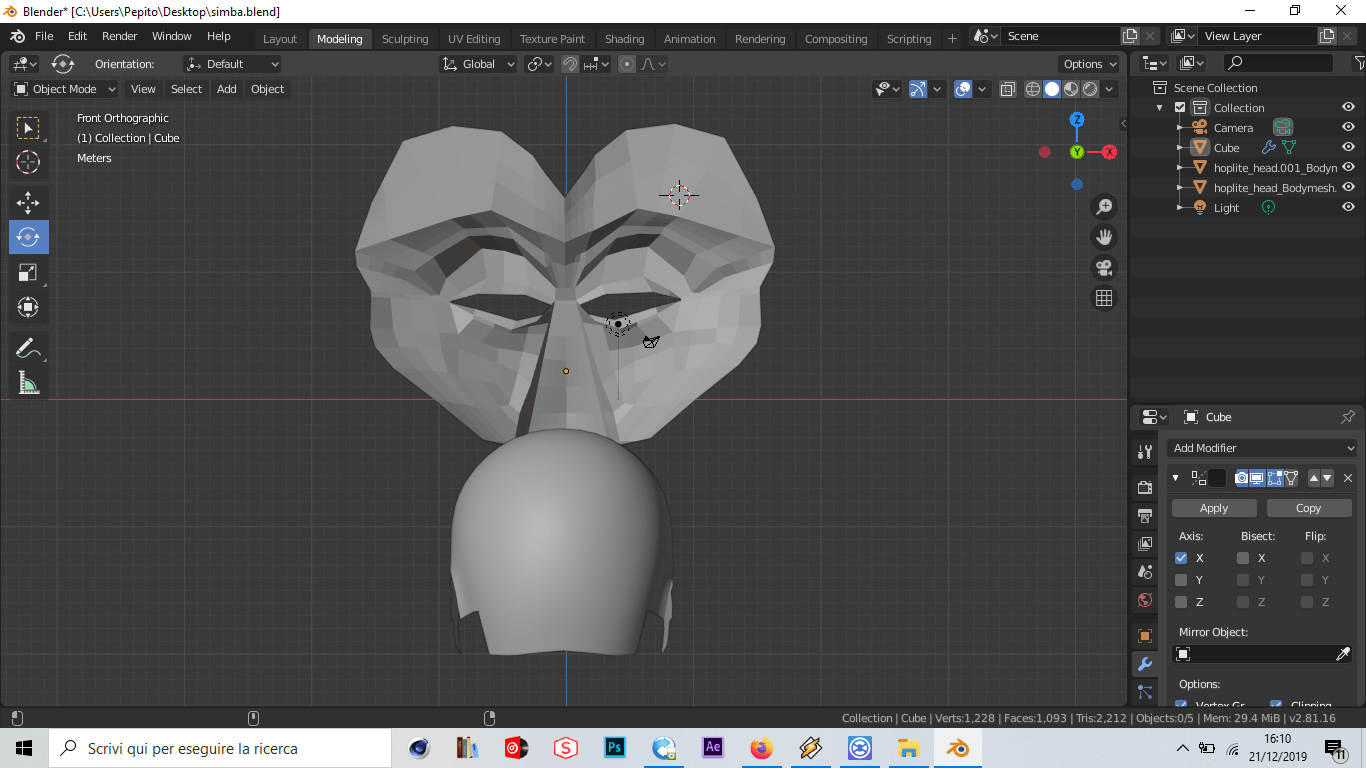Select the Transform tool
Image resolution: width=1366 pixels, height=768 pixels.
[28, 307]
